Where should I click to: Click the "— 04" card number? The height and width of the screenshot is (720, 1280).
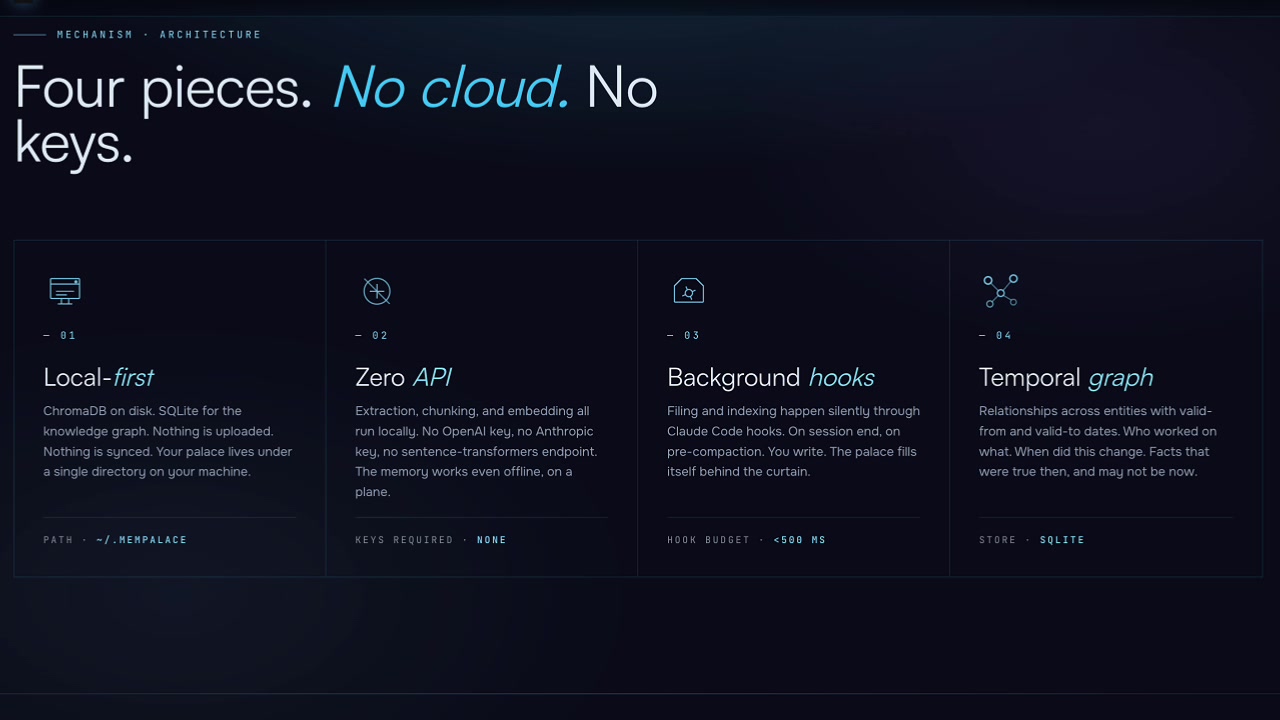[x=996, y=335]
